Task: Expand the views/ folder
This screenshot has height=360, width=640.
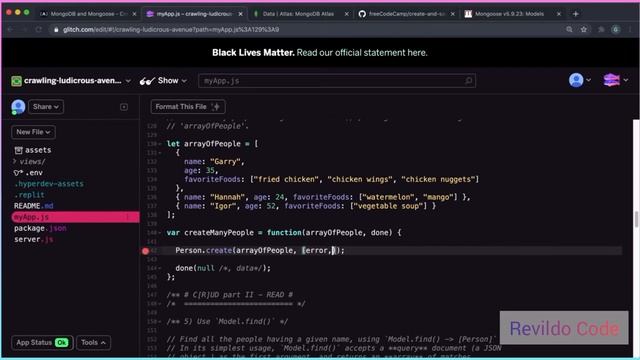Action: click(29, 162)
